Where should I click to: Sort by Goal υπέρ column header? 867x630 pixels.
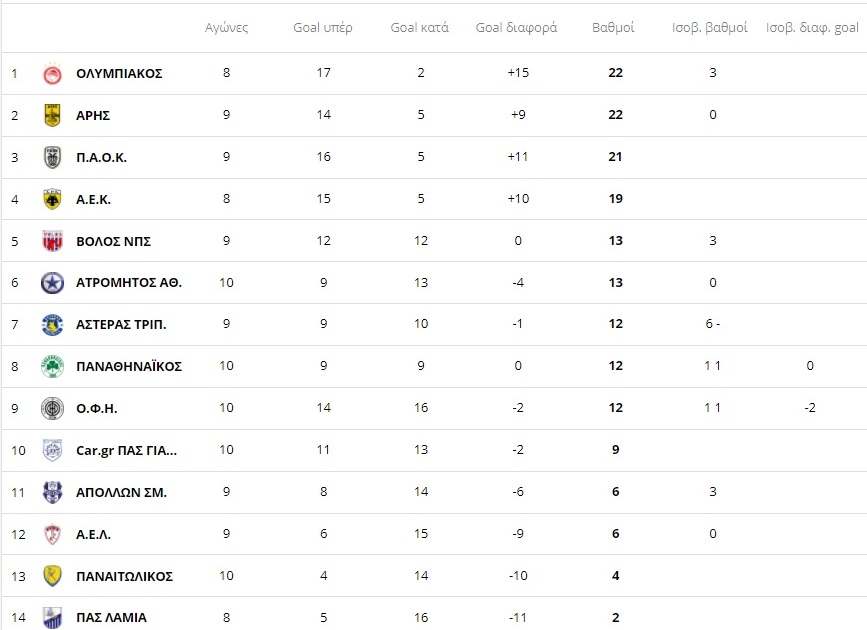tap(322, 27)
